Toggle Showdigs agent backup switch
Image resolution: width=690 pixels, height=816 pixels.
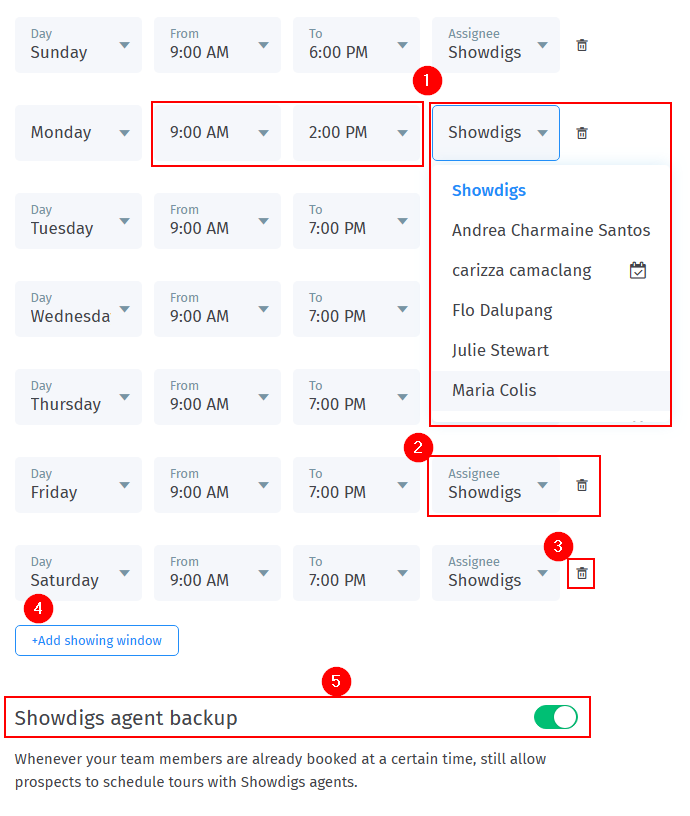click(555, 717)
